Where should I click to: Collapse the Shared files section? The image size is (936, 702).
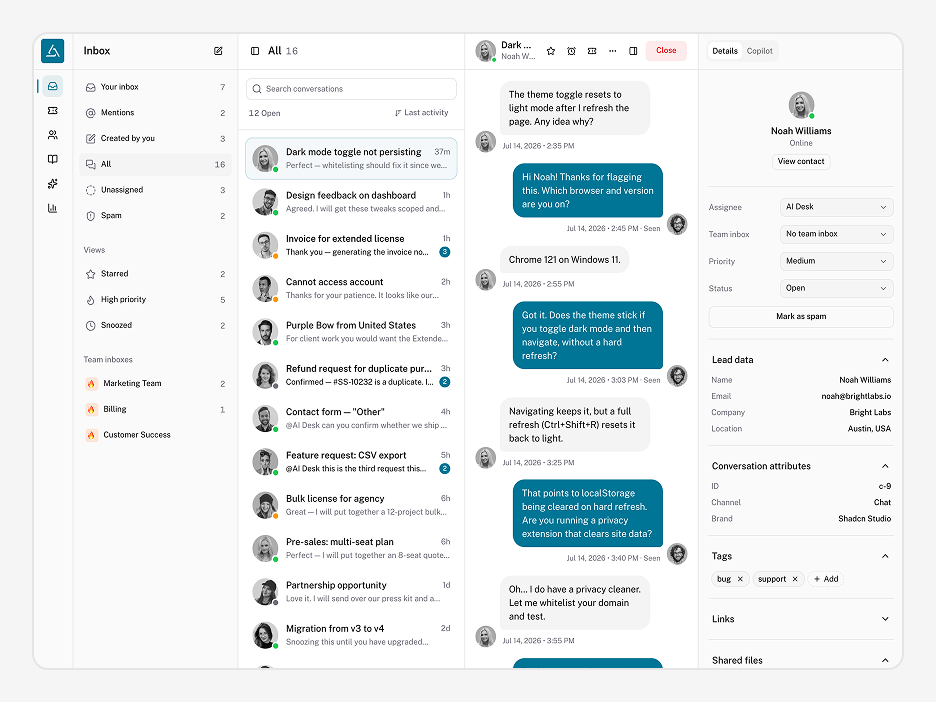(x=885, y=660)
